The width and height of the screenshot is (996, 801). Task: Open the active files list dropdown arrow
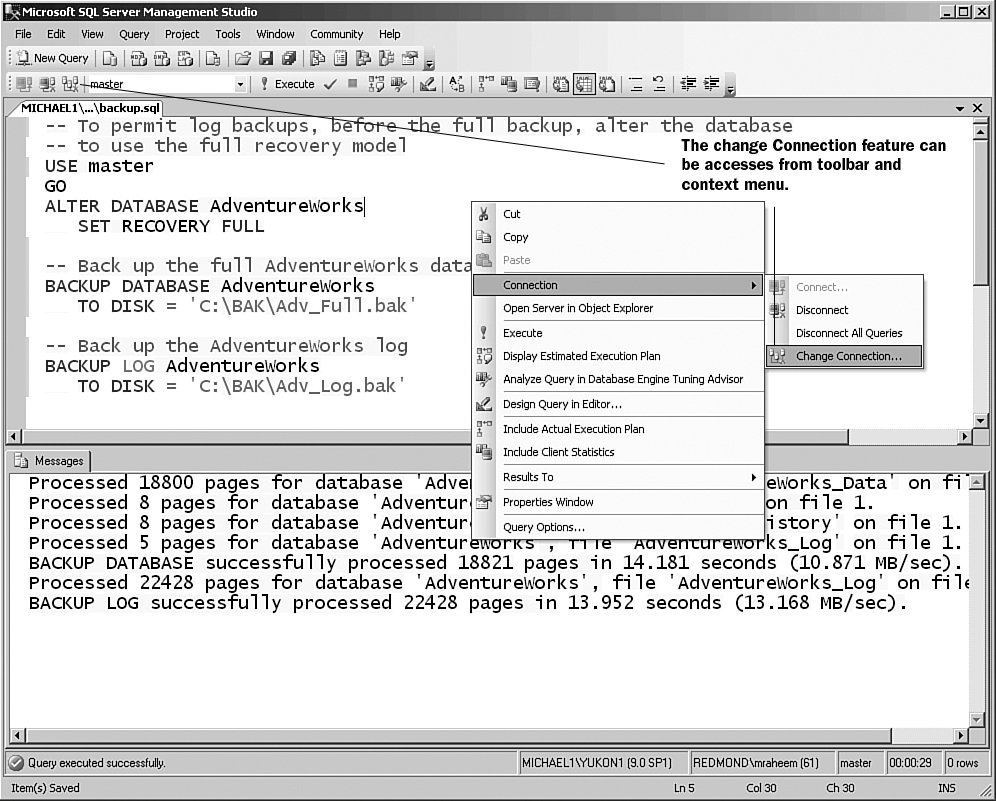(960, 108)
